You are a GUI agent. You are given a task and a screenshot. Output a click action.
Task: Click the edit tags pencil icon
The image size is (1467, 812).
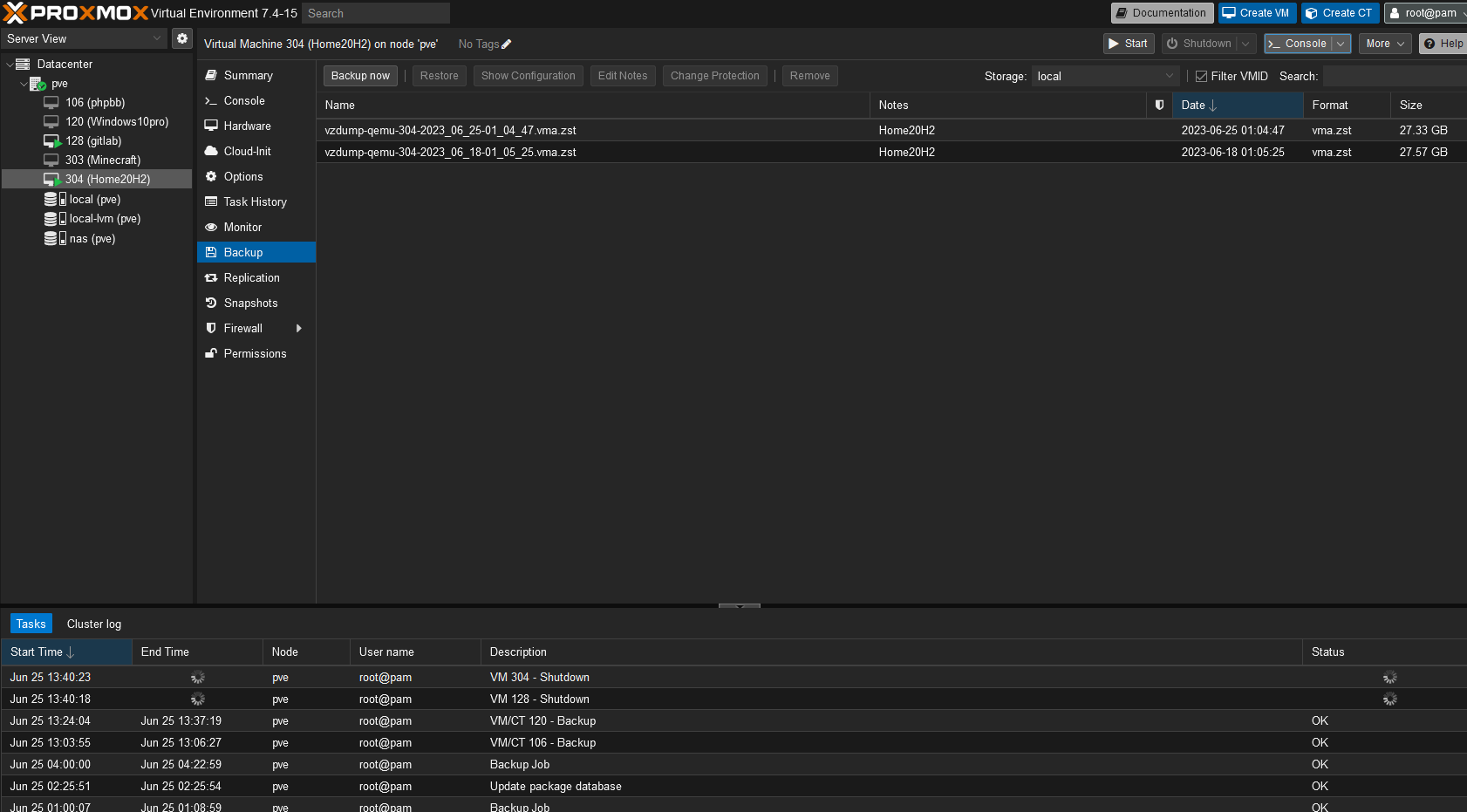click(507, 44)
